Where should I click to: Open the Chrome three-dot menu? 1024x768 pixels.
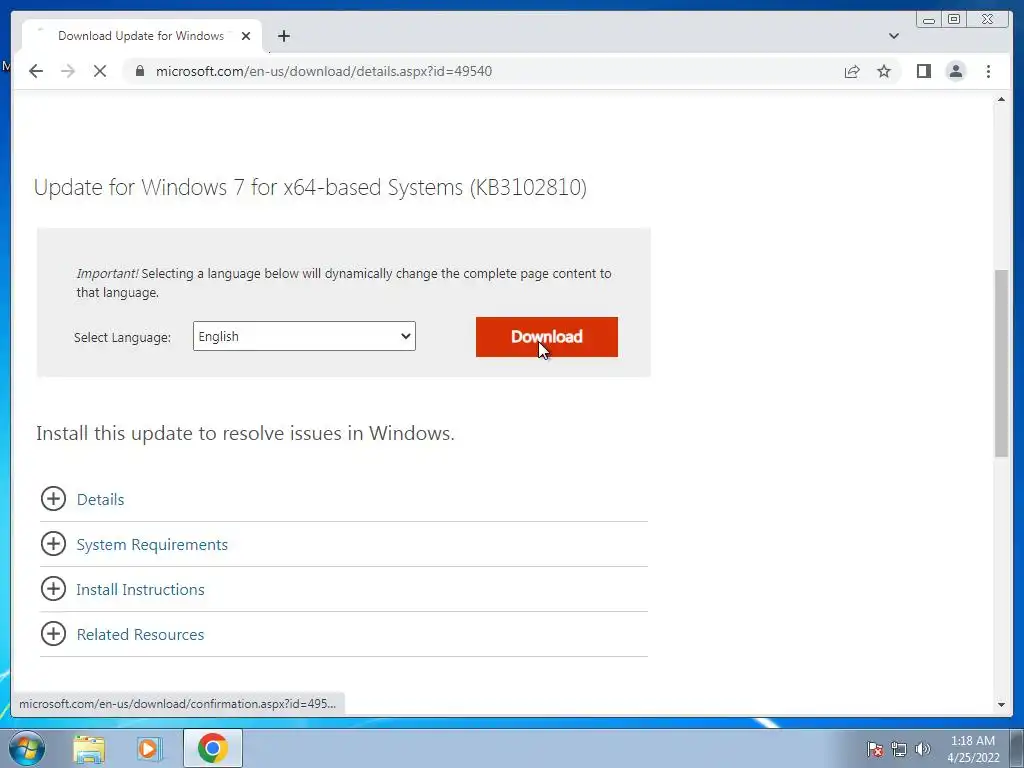tap(988, 71)
